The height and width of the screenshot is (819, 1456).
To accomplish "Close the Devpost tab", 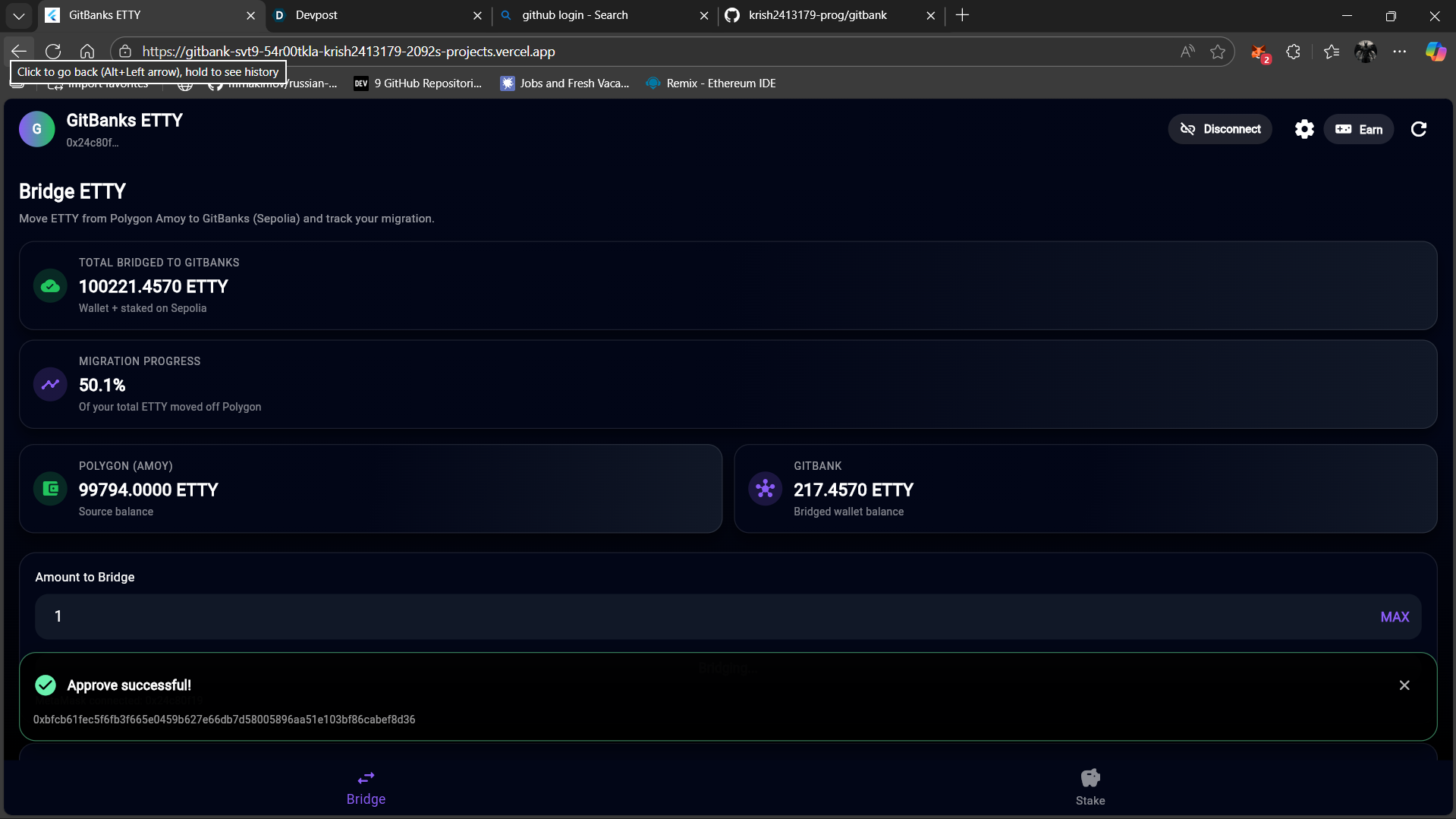I will tap(477, 15).
